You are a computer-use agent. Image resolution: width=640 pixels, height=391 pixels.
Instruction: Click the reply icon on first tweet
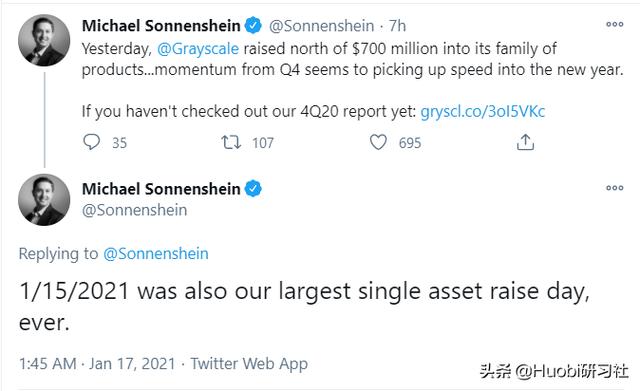tap(91, 142)
